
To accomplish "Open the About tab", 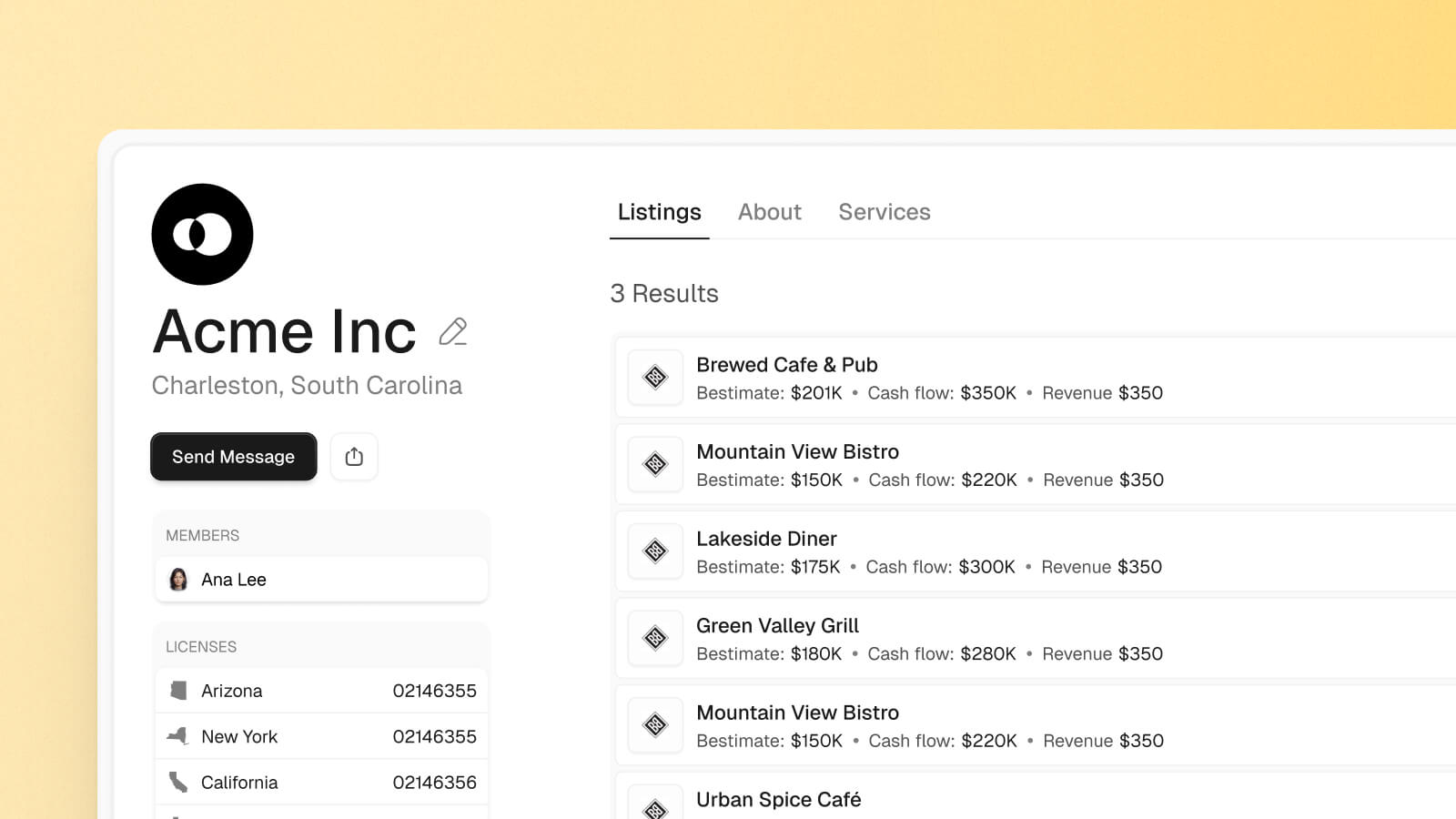I will coord(770,212).
